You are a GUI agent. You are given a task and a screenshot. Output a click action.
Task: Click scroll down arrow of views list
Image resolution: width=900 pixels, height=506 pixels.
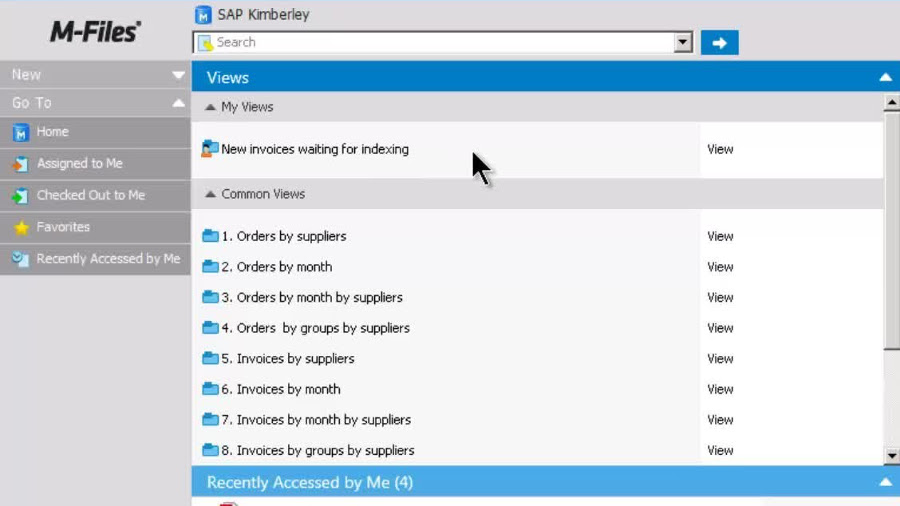tap(891, 456)
